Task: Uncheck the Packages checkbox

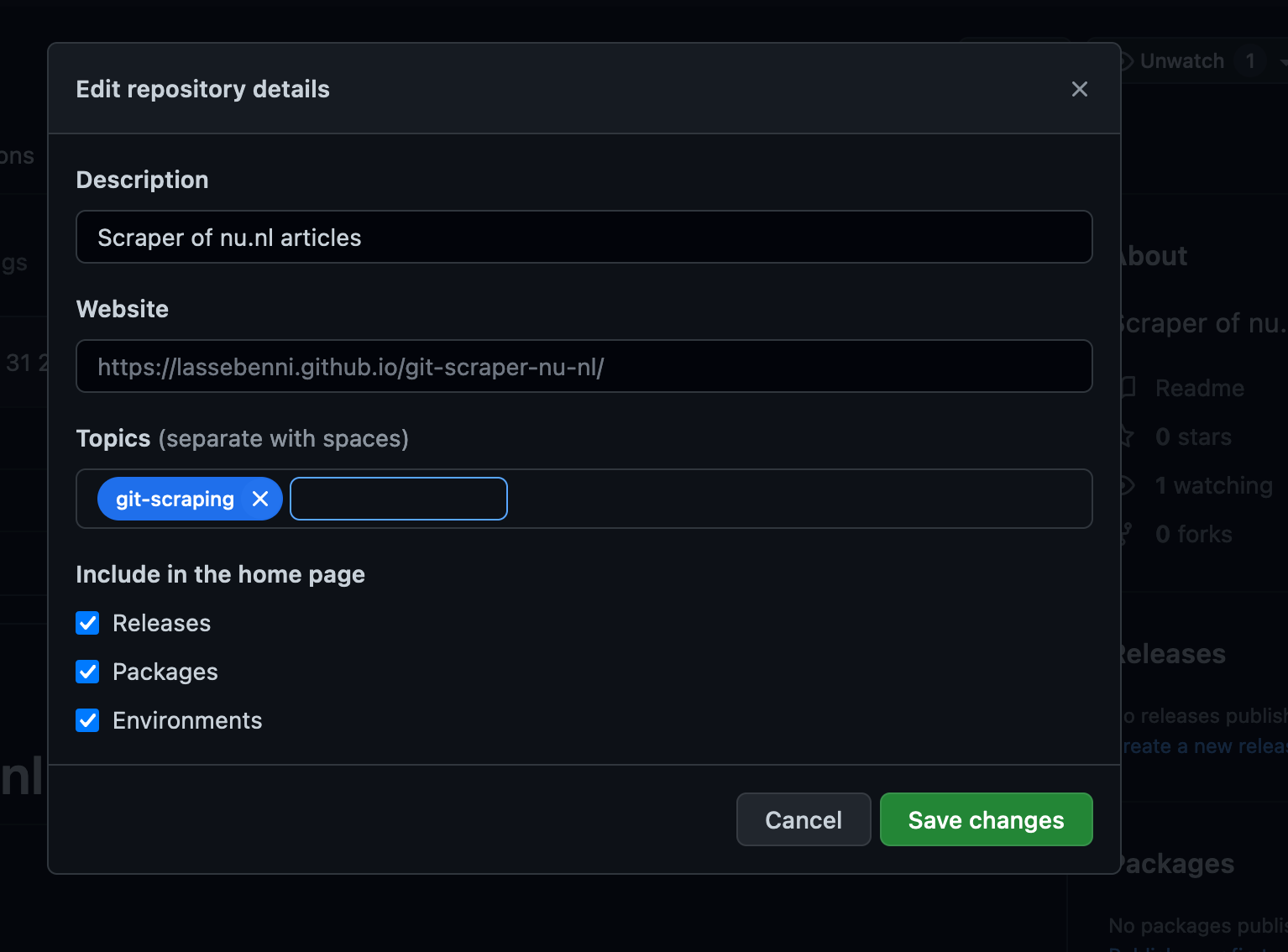Action: click(87, 671)
